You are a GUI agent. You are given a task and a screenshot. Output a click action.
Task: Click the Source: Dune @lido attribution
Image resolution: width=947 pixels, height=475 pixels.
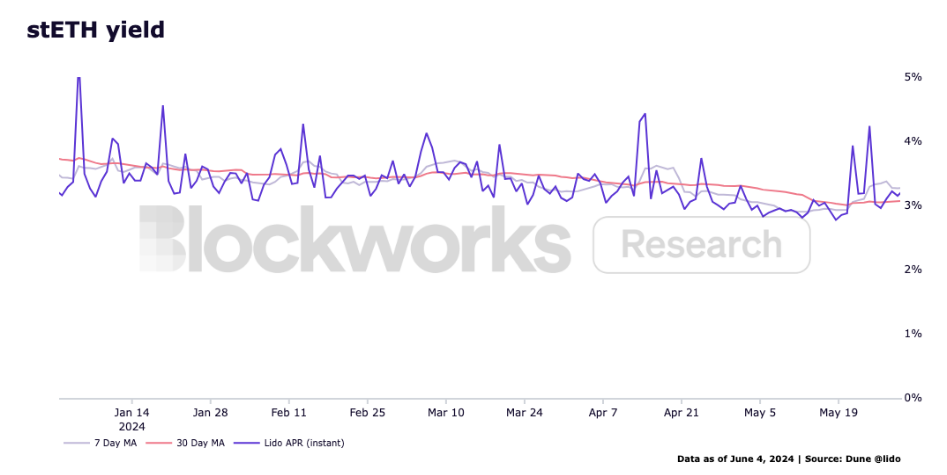click(x=853, y=459)
